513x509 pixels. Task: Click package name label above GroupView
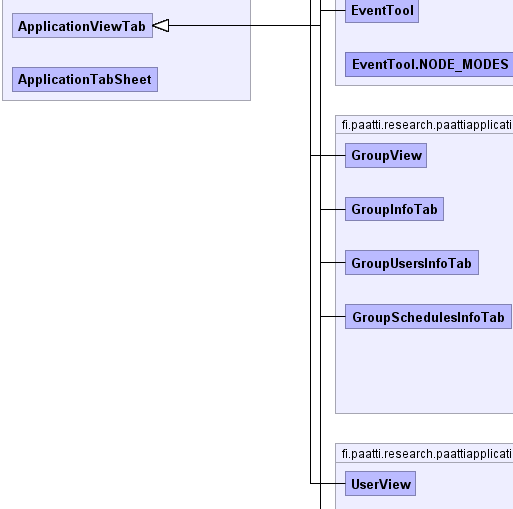pos(427,125)
